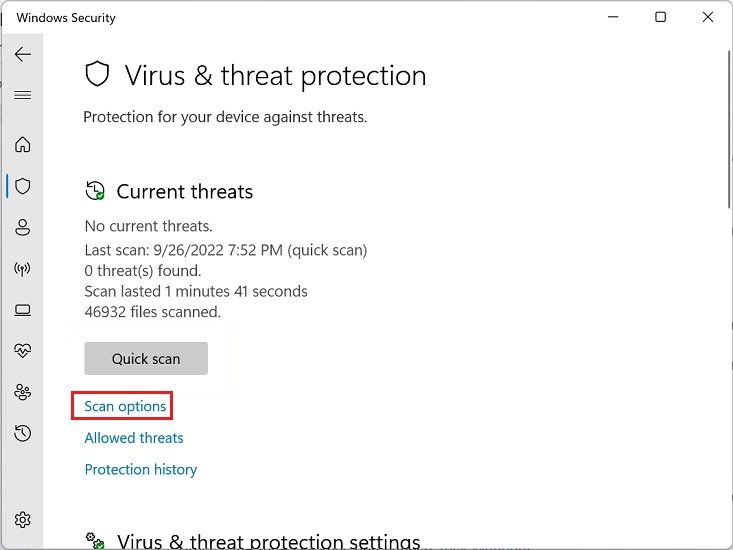Click the Allowed threats link
The width and height of the screenshot is (733, 550).
134,438
